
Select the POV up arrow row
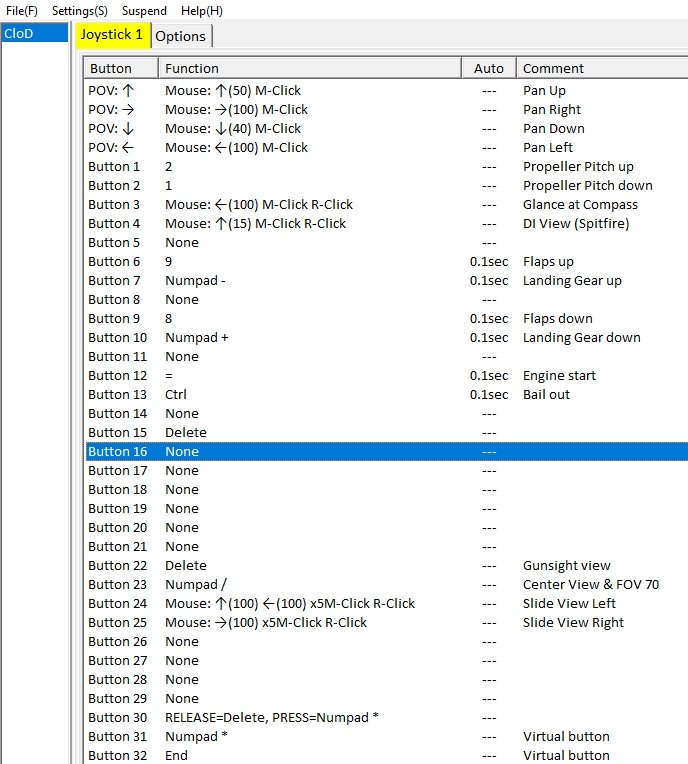click(387, 91)
